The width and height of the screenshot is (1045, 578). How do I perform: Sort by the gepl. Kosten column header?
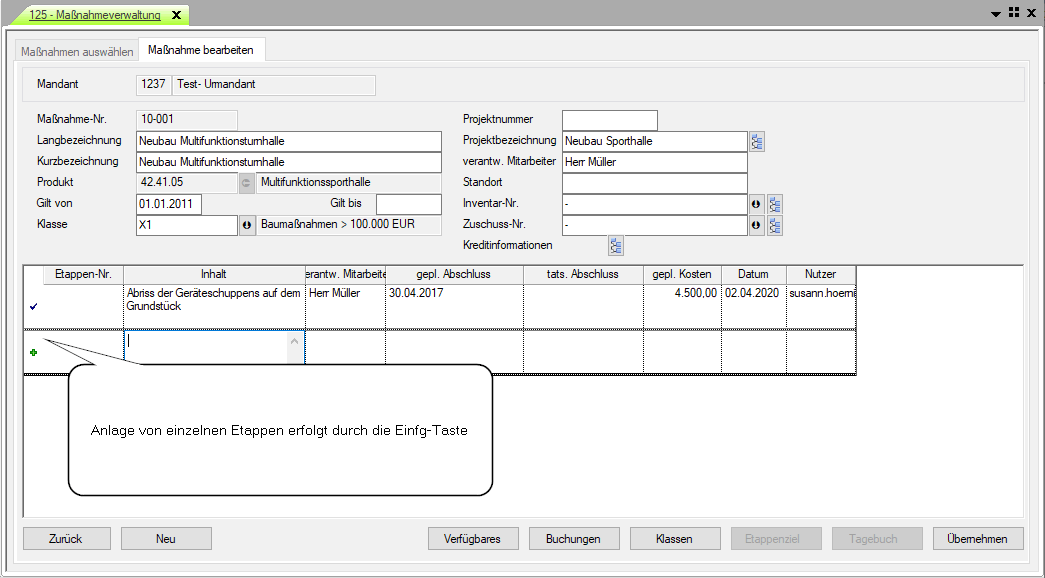[682, 274]
